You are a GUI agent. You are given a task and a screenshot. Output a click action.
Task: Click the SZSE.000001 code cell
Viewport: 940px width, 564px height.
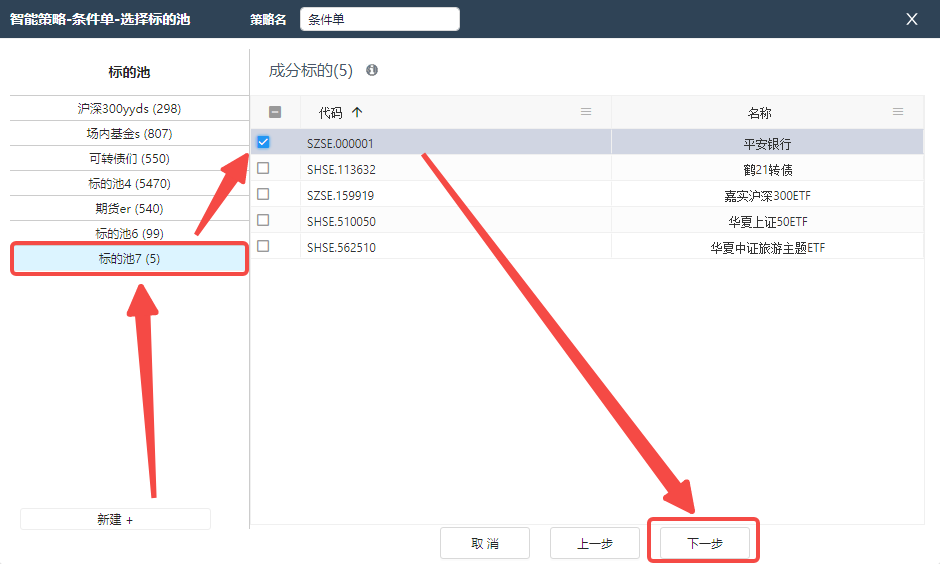pyautogui.click(x=455, y=143)
